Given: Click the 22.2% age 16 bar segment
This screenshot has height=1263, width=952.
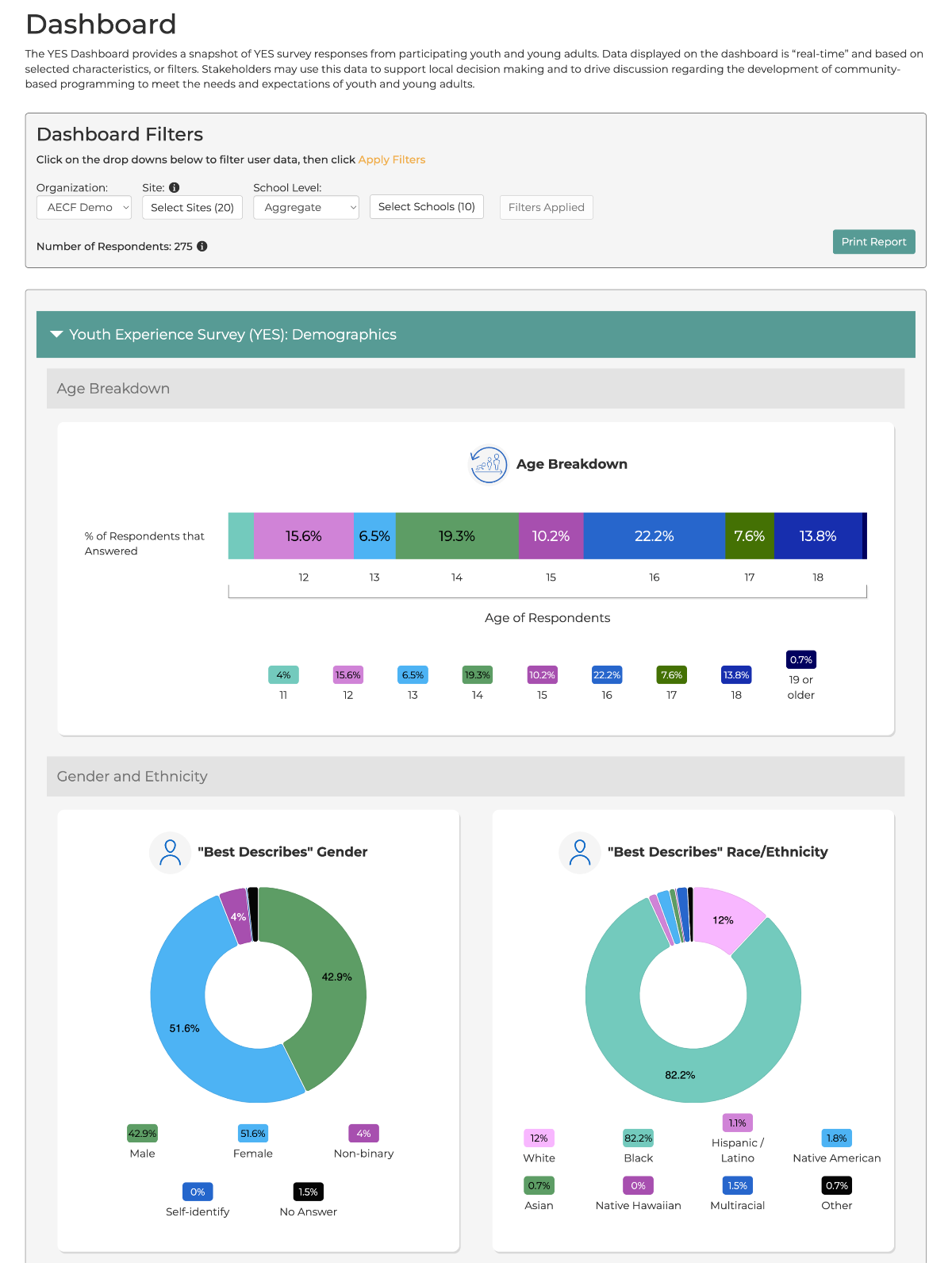Looking at the screenshot, I should 654,536.
